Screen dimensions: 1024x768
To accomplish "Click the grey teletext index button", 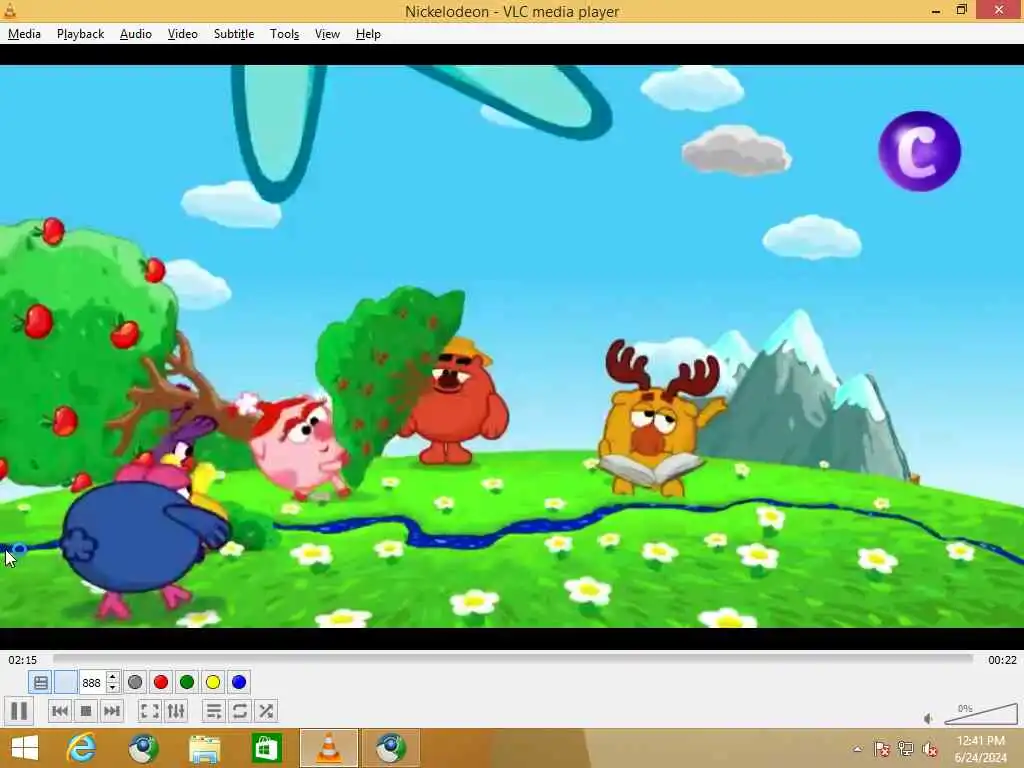I will tap(135, 682).
